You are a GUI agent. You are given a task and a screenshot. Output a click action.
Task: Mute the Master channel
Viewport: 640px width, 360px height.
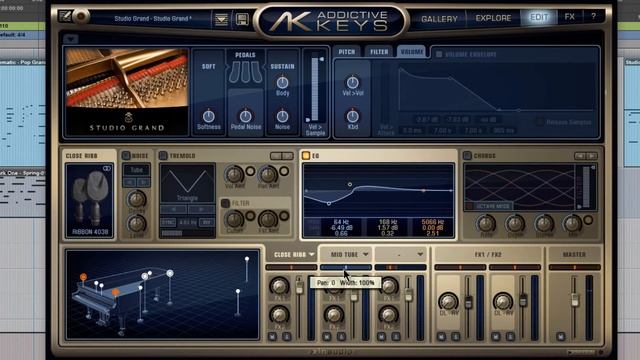pos(560,337)
